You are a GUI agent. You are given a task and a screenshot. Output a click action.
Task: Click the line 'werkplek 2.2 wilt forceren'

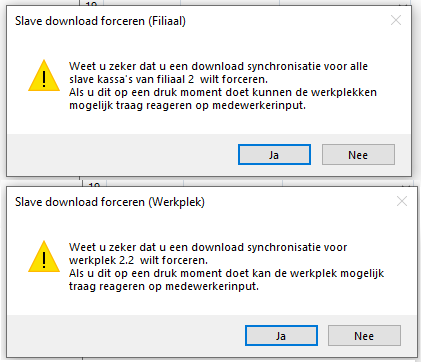coord(138,260)
